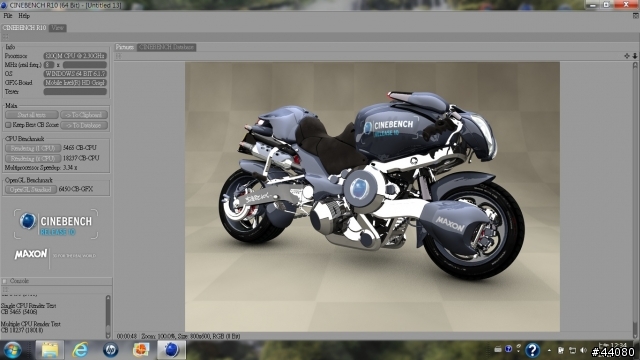Click the Cinebench sphere taskbar icon

pos(171,350)
